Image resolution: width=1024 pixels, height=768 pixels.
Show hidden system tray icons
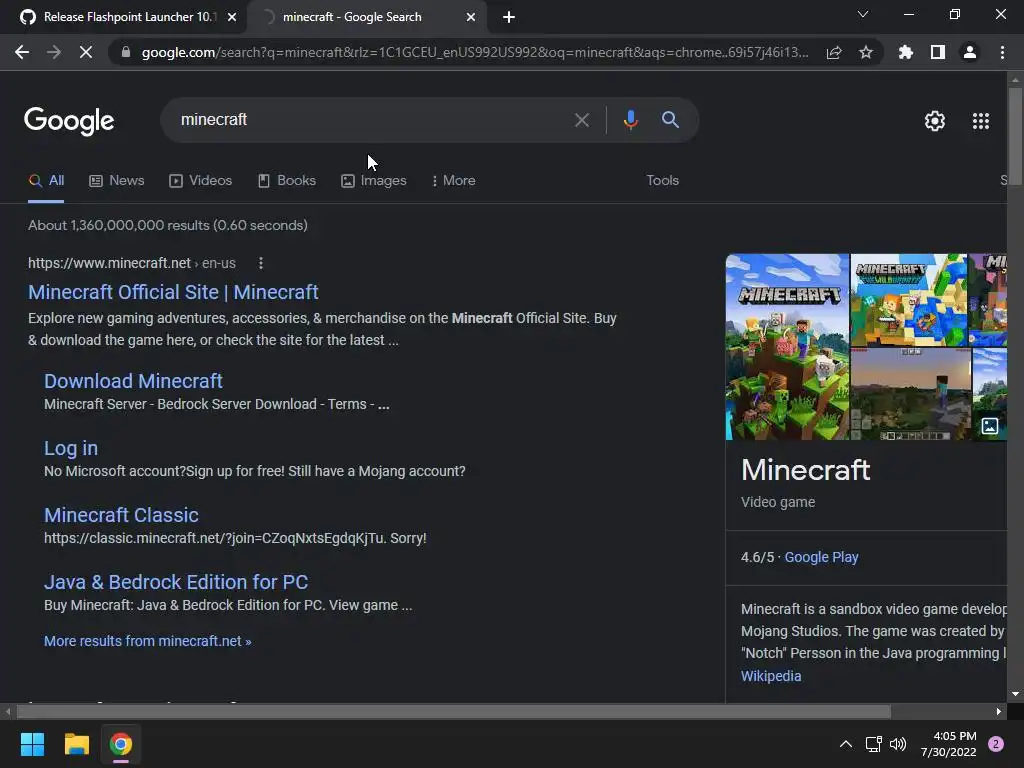click(x=846, y=744)
